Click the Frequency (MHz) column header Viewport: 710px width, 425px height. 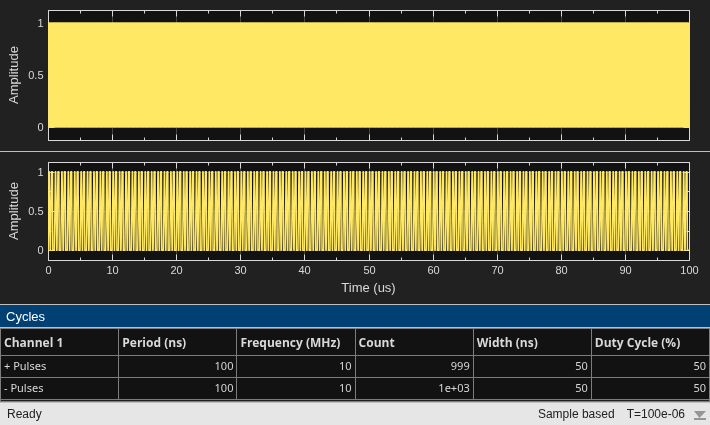pyautogui.click(x=296, y=343)
